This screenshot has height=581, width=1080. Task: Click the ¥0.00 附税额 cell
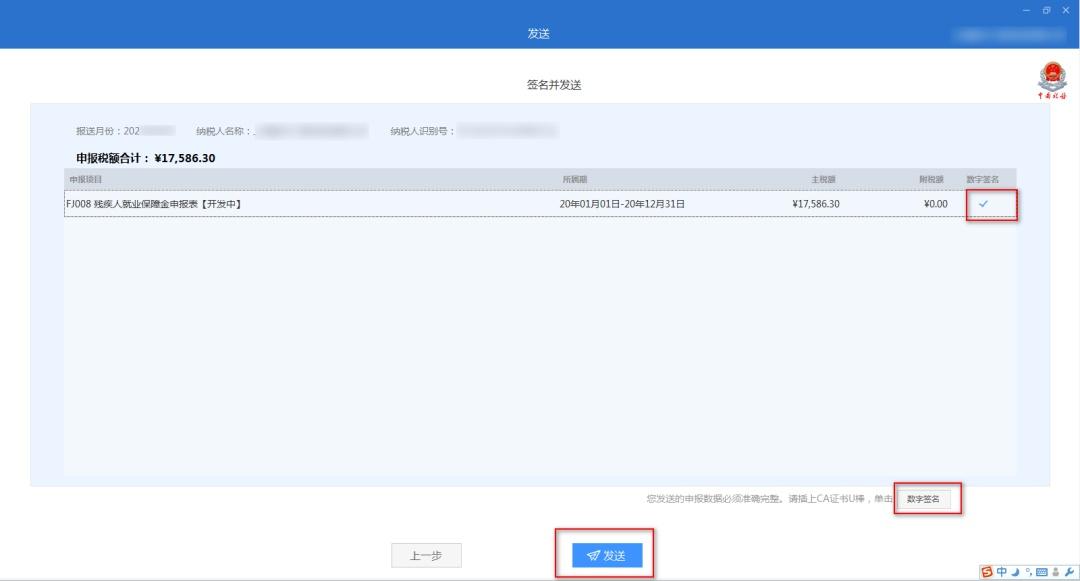[x=935, y=204]
